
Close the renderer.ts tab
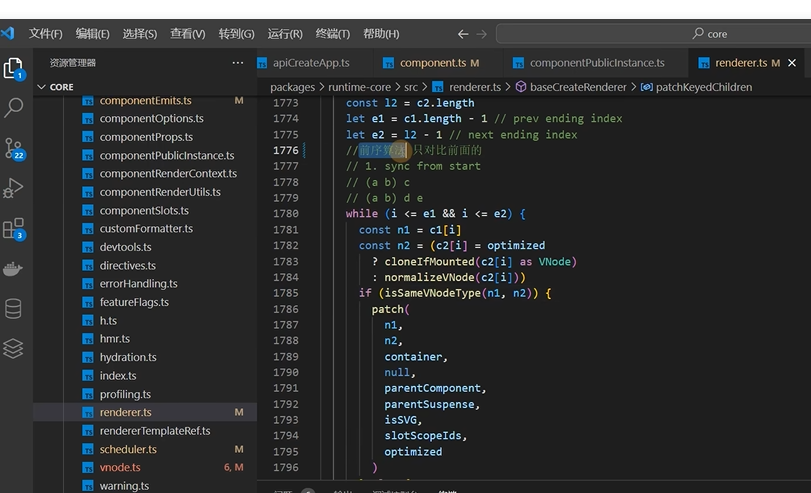[x=792, y=63]
